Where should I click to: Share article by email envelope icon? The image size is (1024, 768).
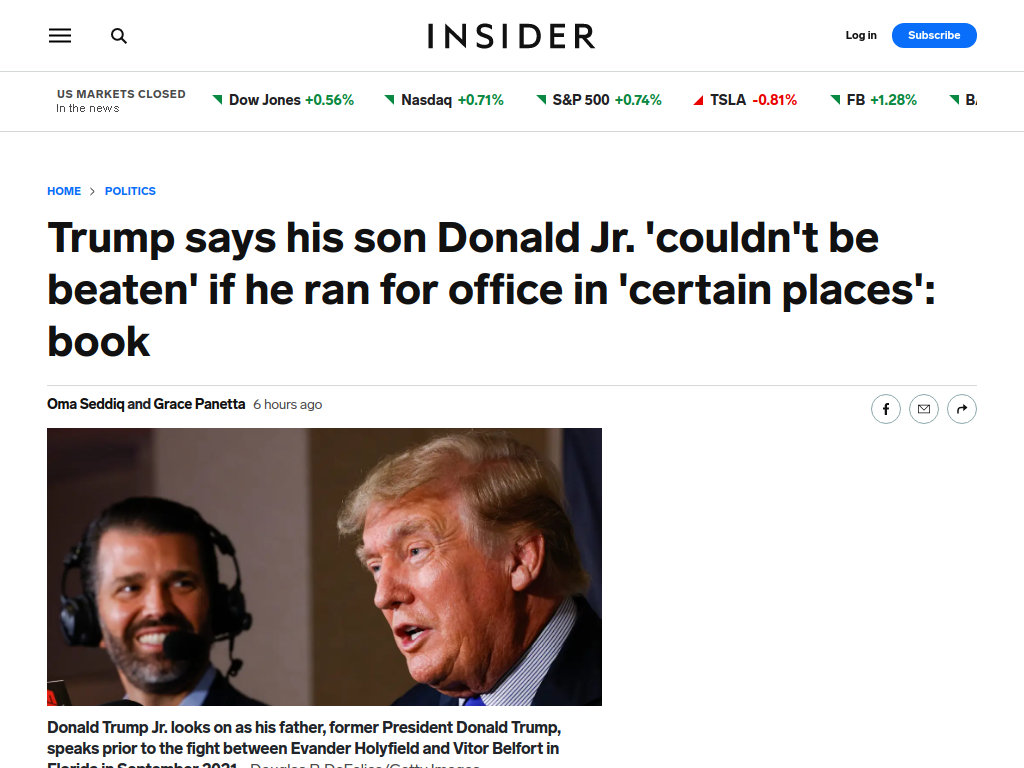[923, 409]
